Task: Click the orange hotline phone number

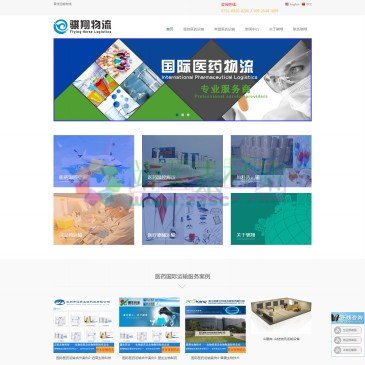Action: pyautogui.click(x=249, y=11)
